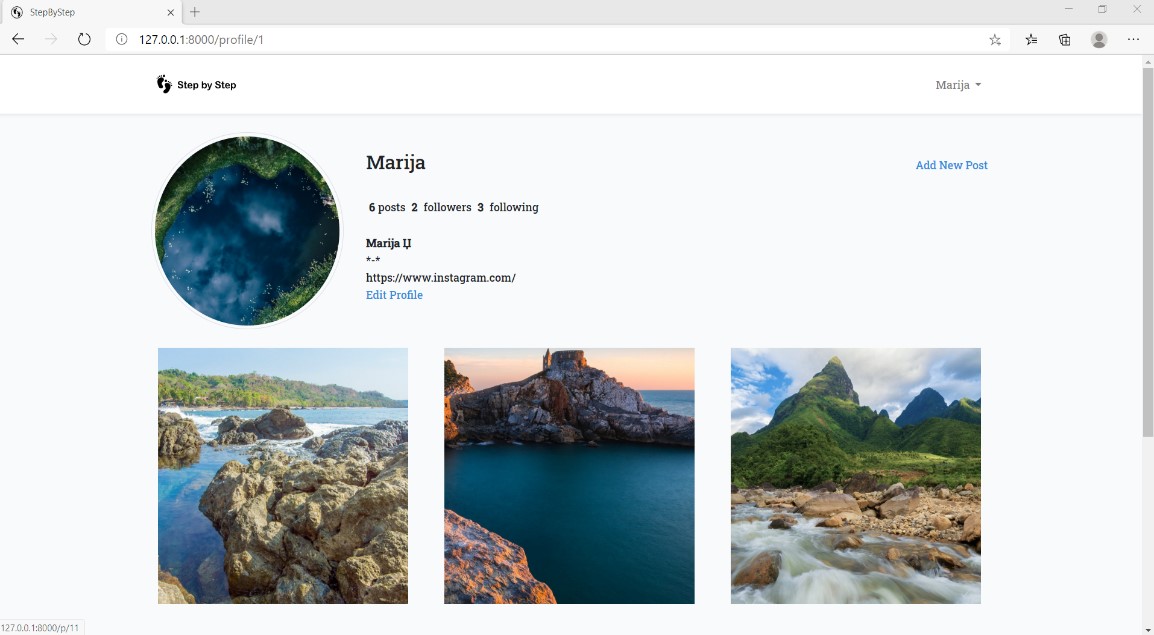This screenshot has height=635, width=1154.
Task: Click the instagram.com link in the bio
Action: click(x=441, y=277)
